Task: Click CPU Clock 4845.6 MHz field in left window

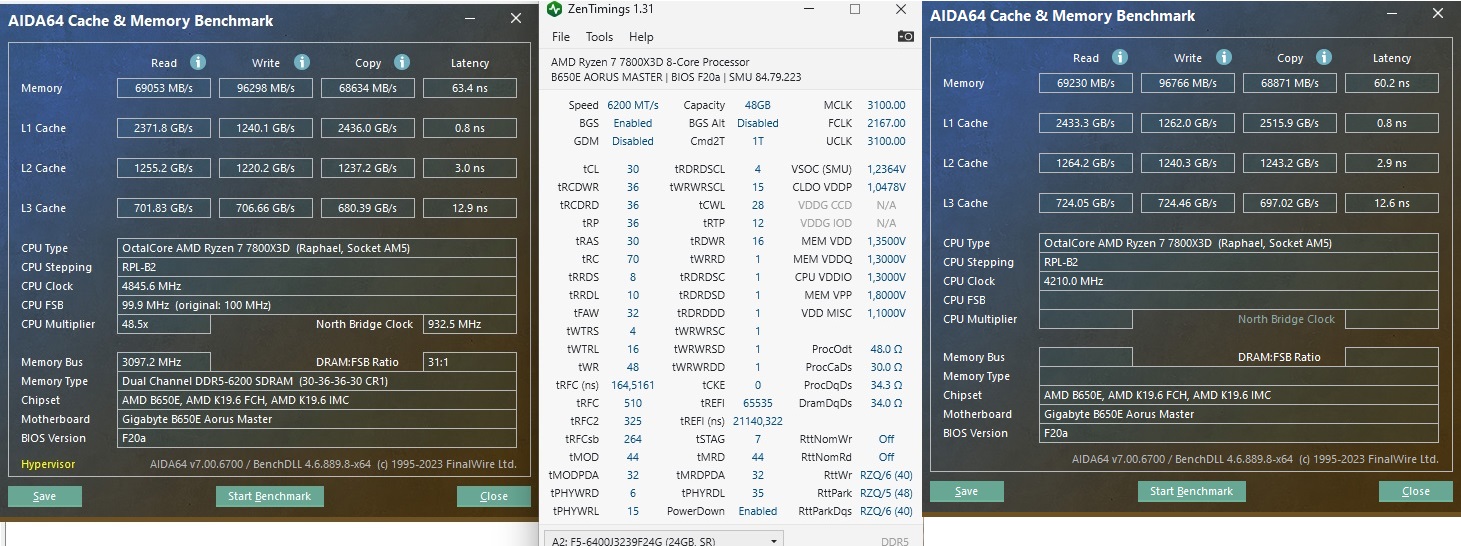Action: 317,286
